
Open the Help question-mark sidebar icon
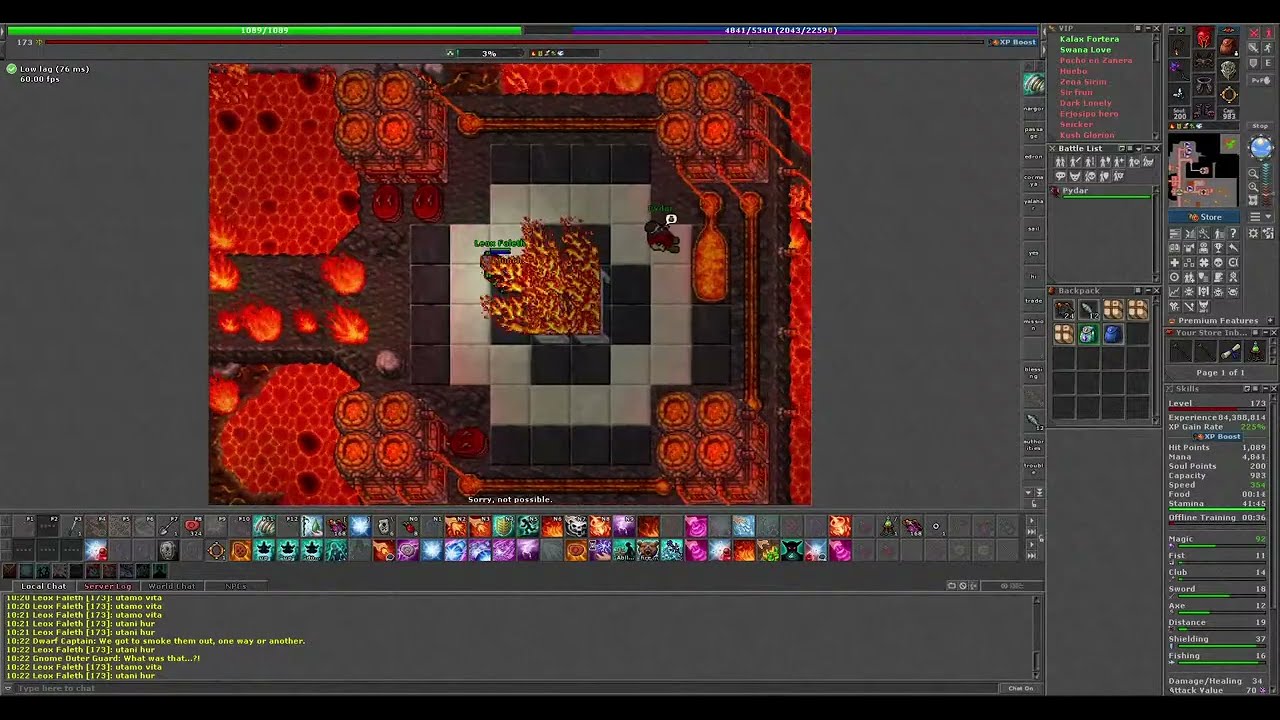pos(1233,233)
